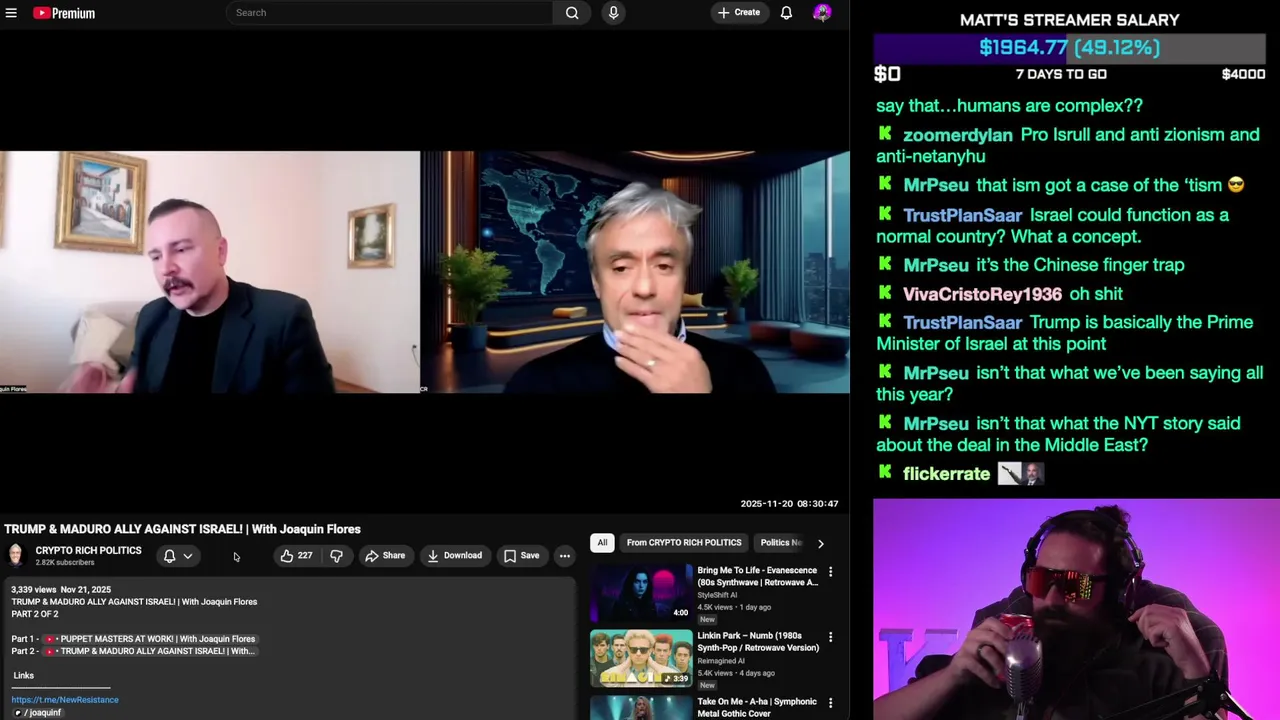Click chat username zoomerdylan
This screenshot has height=720, width=1280.
[x=958, y=135]
